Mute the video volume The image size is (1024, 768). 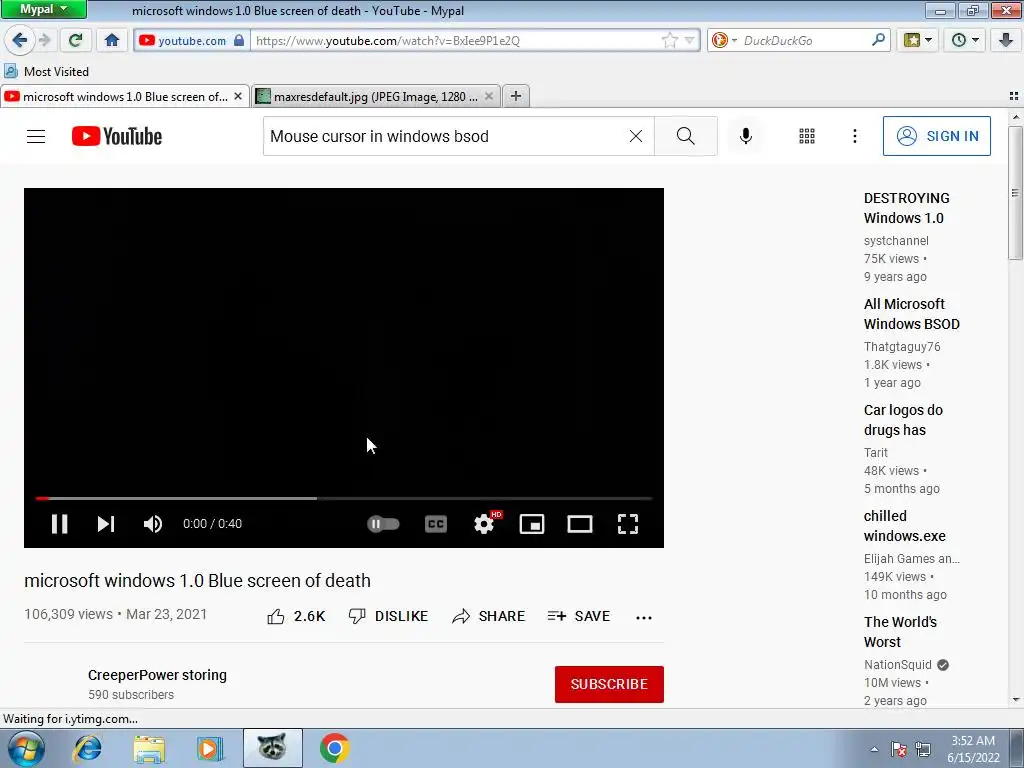153,524
